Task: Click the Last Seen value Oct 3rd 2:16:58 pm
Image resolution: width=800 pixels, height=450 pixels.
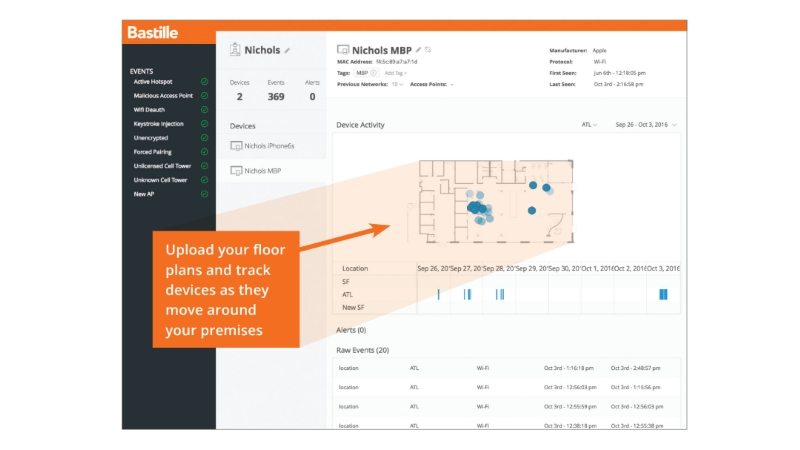Action: click(x=618, y=84)
